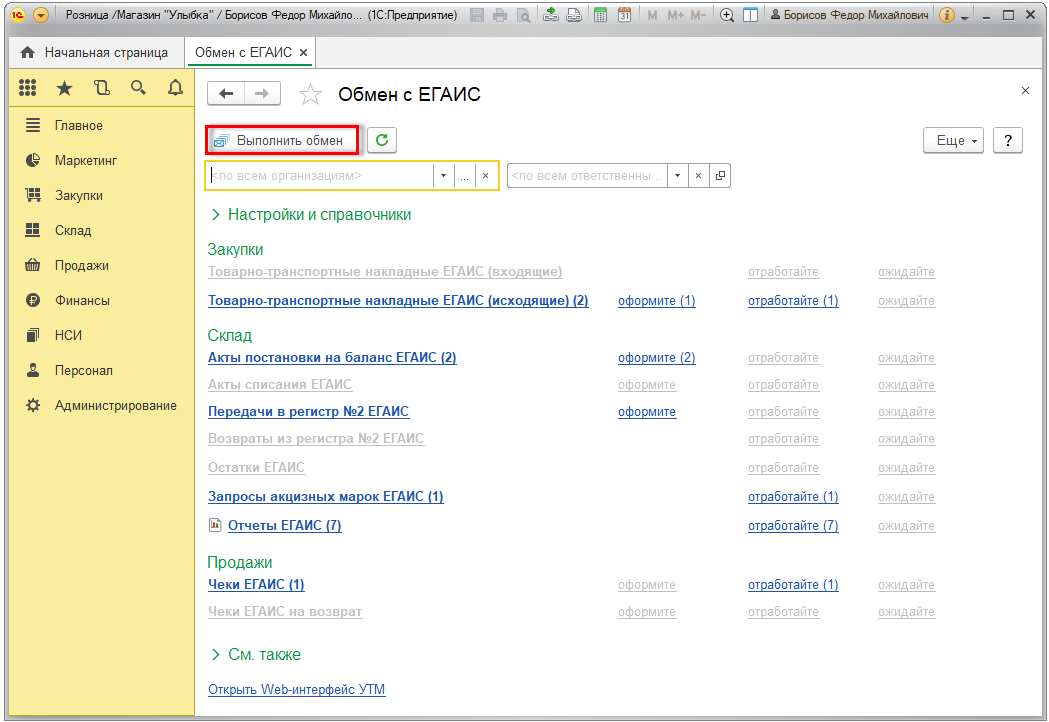Open Товарно-транспортные накладные ЕГАИС (входящие) link
Screen dimensions: 1049x722
[x=385, y=272]
